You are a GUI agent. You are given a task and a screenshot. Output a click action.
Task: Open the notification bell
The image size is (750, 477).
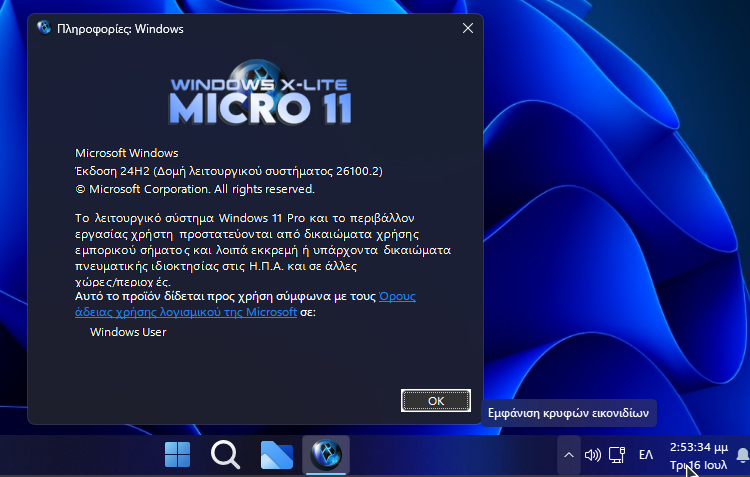pyautogui.click(x=742, y=455)
